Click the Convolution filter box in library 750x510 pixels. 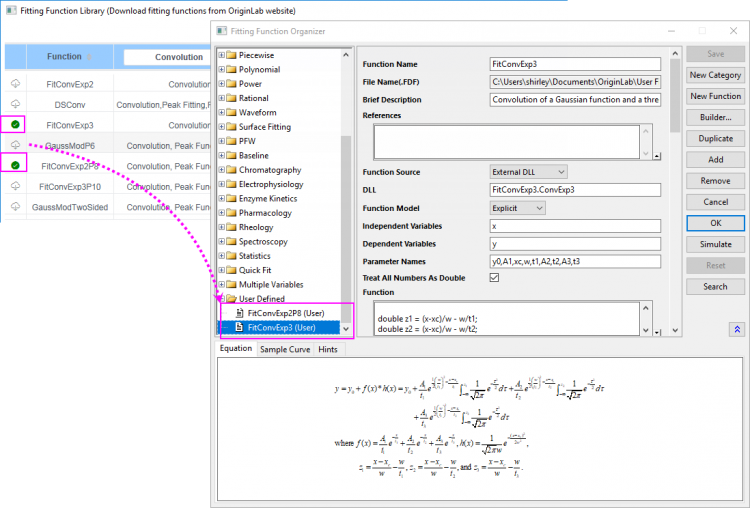pyautogui.click(x=167, y=57)
